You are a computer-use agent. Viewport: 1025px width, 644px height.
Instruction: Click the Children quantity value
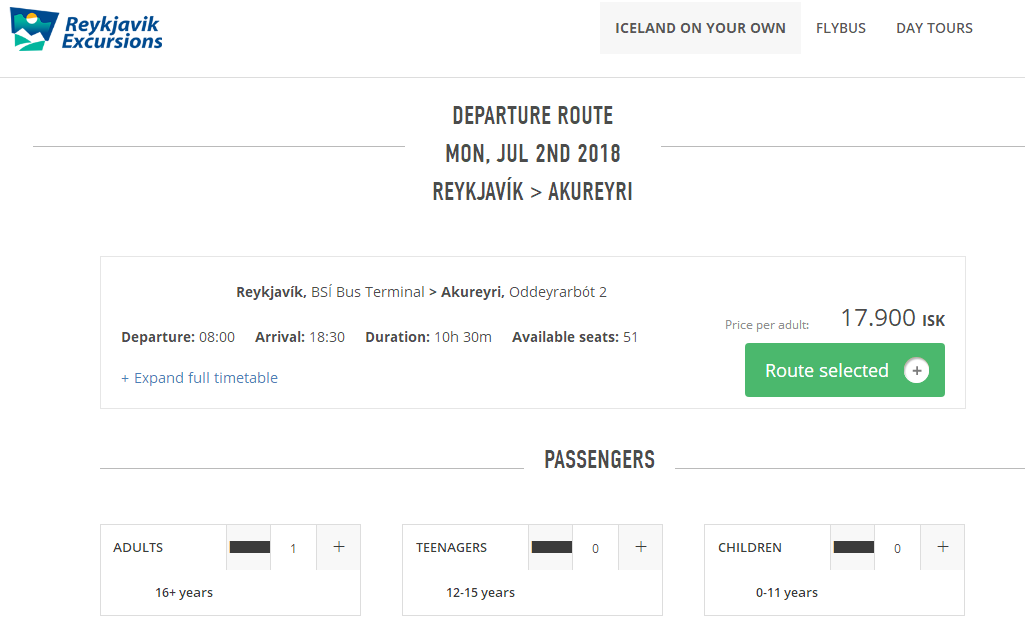(x=897, y=548)
